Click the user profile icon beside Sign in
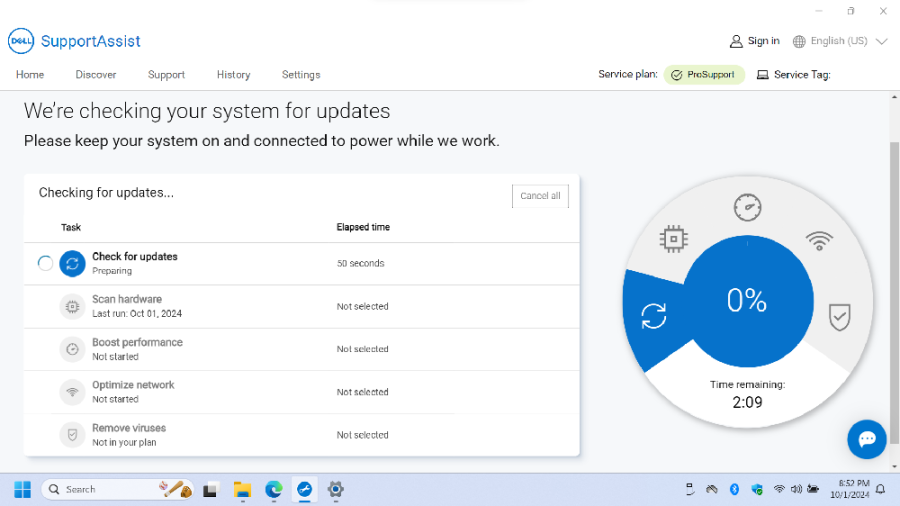 point(736,41)
